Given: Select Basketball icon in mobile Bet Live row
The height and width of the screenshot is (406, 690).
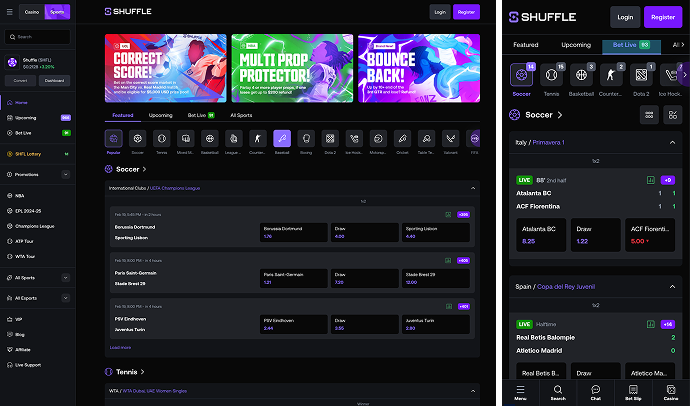Looking at the screenshot, I should point(581,75).
